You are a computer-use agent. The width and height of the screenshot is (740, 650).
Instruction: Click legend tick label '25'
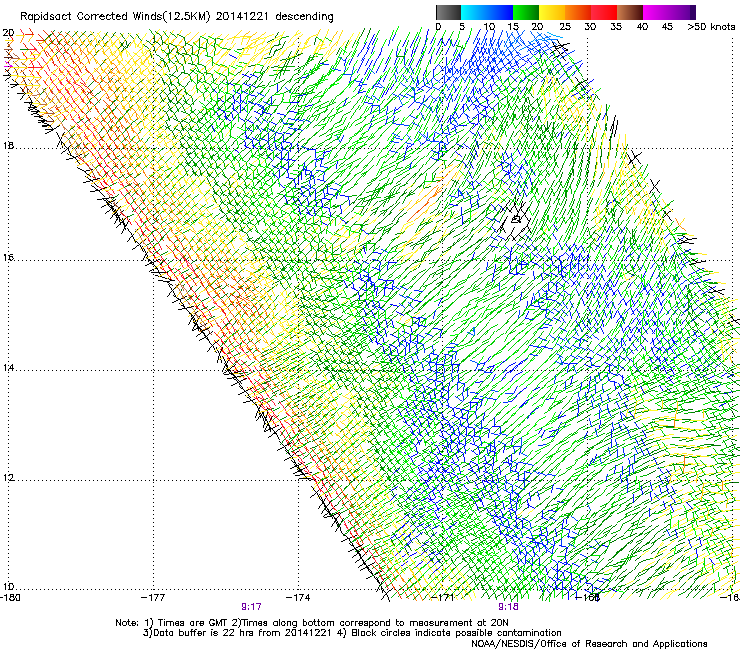tap(565, 27)
